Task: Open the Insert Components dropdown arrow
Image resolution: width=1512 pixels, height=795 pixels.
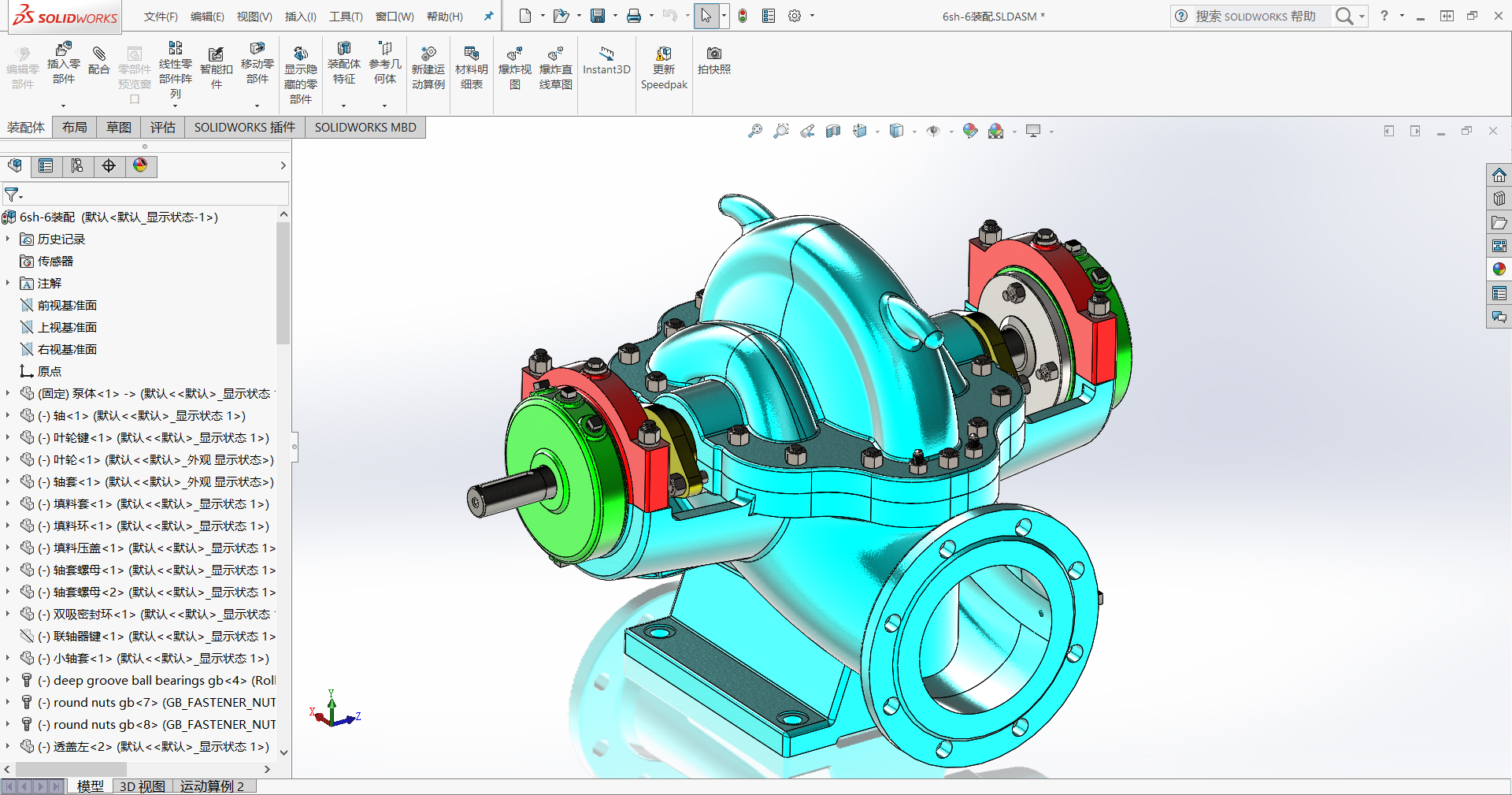Action: (x=64, y=105)
